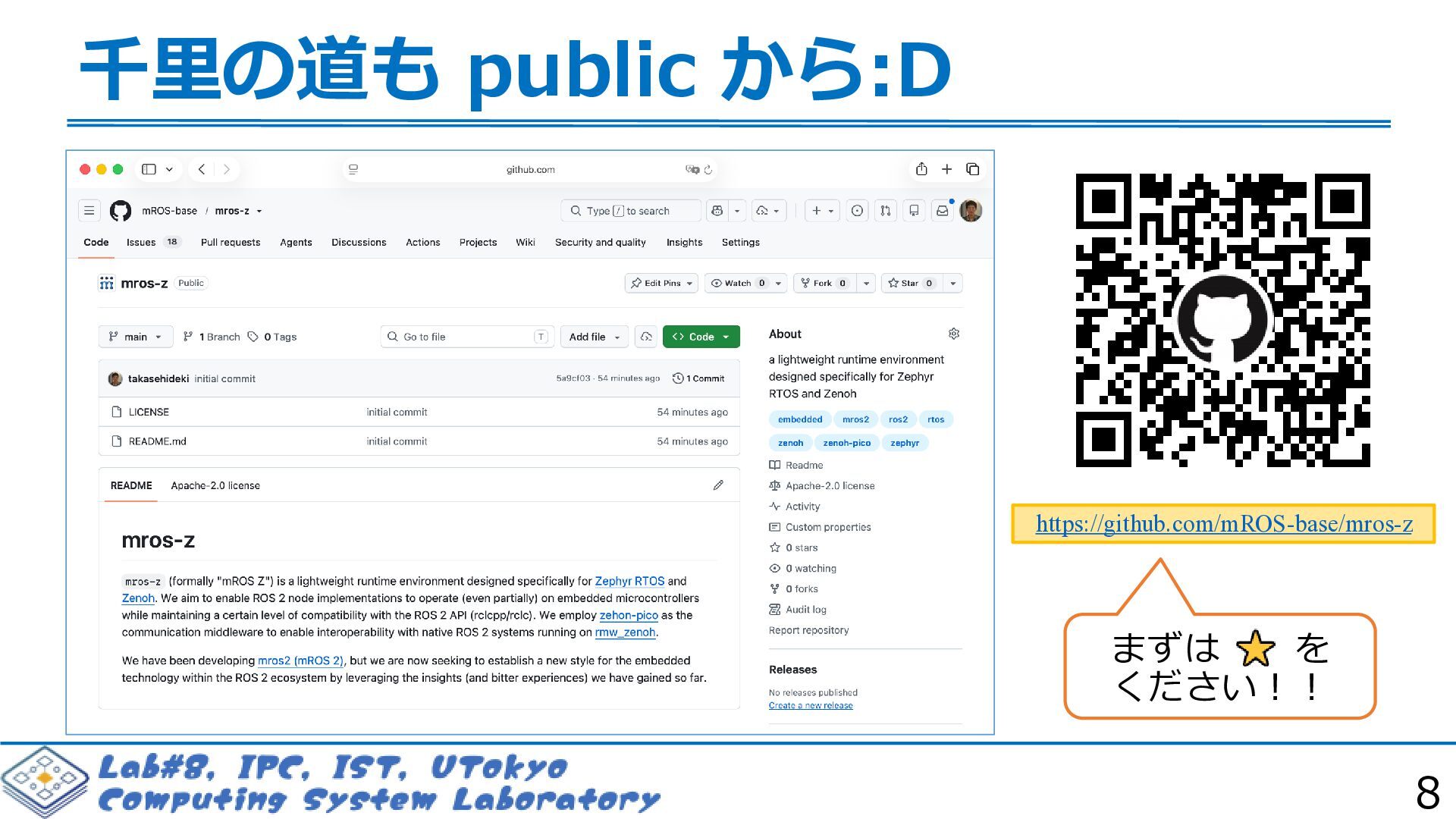View the '0 Tags' link
The height and width of the screenshot is (819, 1456).
pos(272,337)
